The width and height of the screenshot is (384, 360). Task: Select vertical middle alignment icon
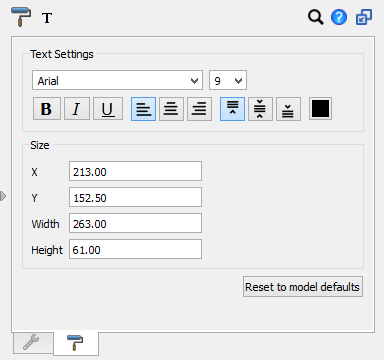[260, 109]
